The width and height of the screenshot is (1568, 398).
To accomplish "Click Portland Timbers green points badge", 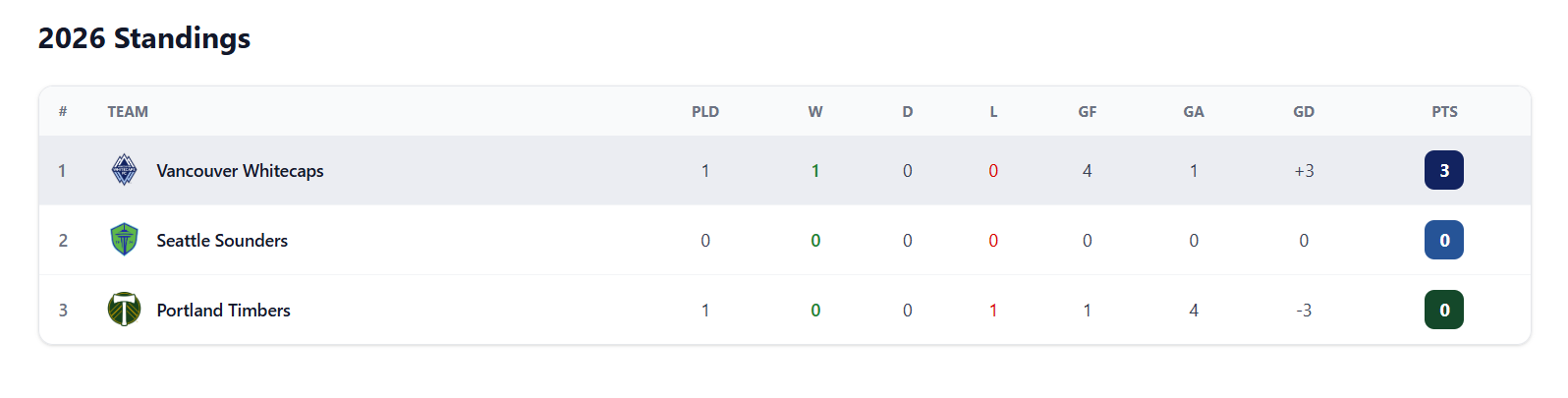I will click(x=1443, y=310).
